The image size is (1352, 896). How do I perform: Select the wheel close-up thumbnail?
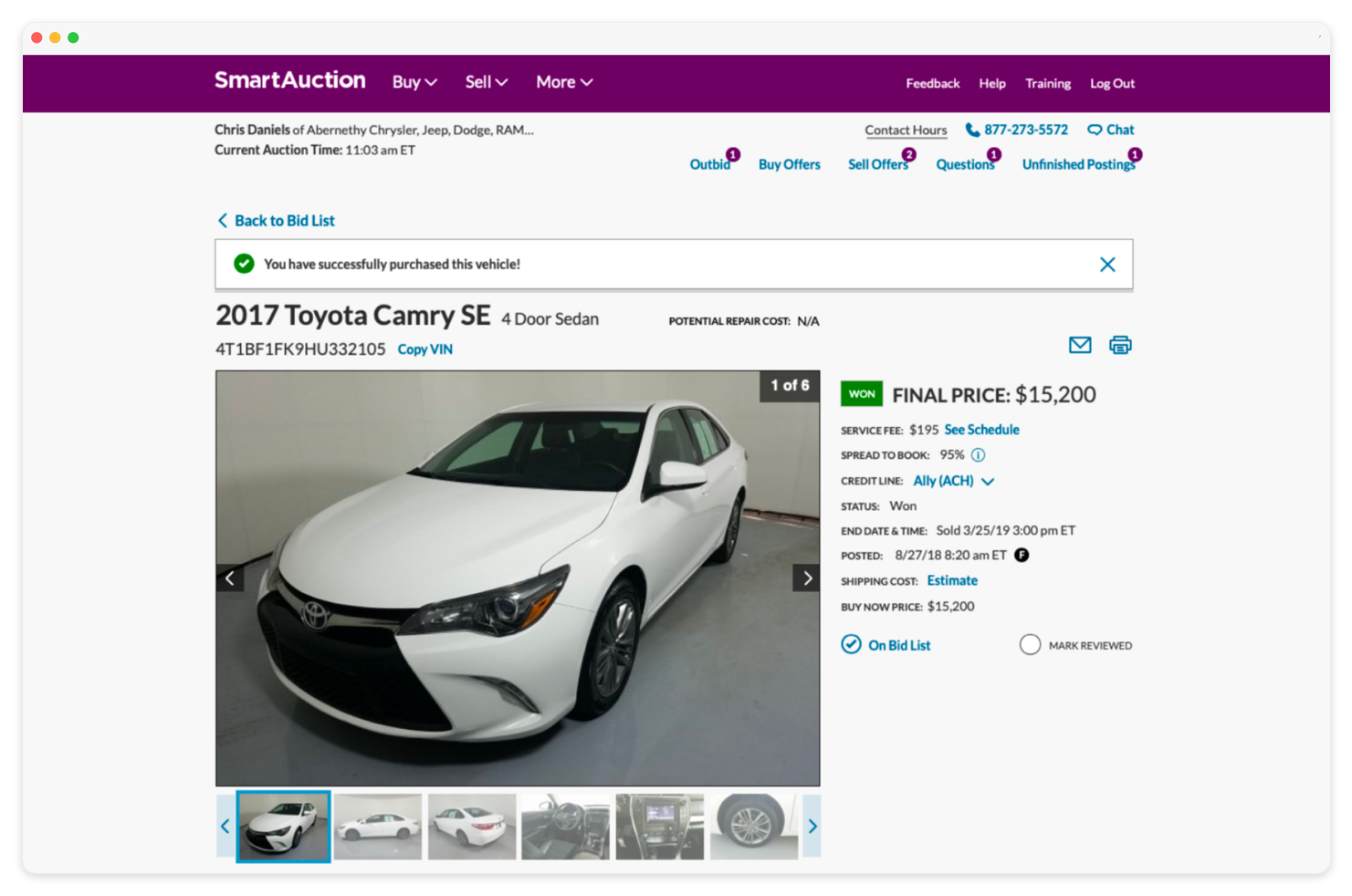coord(754,827)
